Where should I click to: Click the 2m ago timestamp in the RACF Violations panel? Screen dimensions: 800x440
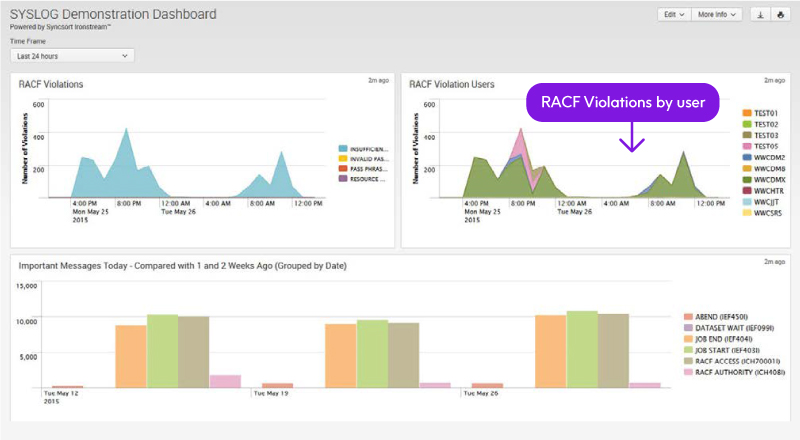click(x=379, y=81)
